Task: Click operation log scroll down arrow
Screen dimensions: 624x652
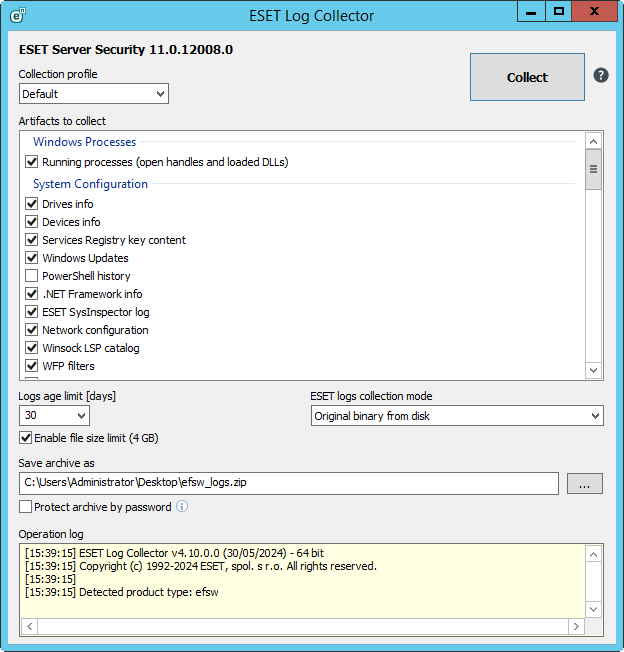Action: (x=593, y=610)
